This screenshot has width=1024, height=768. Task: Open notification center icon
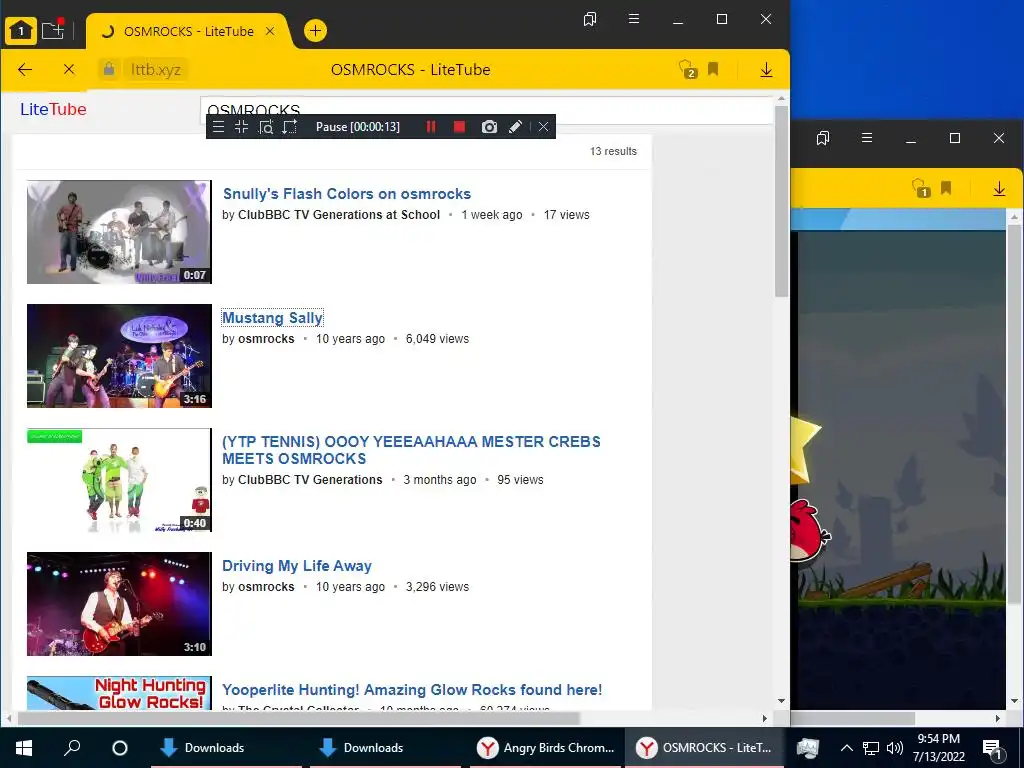coord(993,748)
